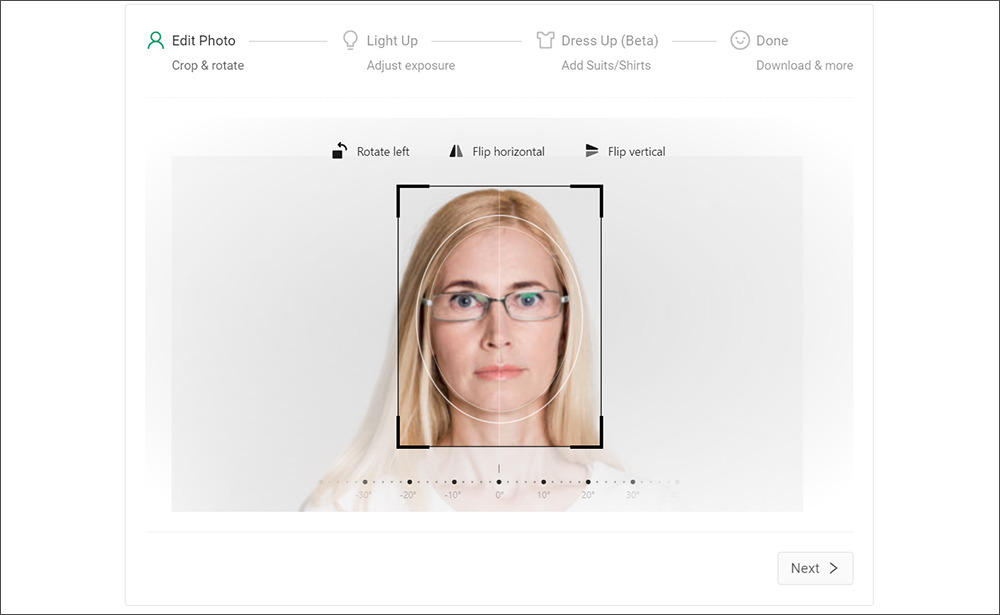Image resolution: width=1000 pixels, height=615 pixels.
Task: Click the Flip vertical icon
Action: coord(590,150)
